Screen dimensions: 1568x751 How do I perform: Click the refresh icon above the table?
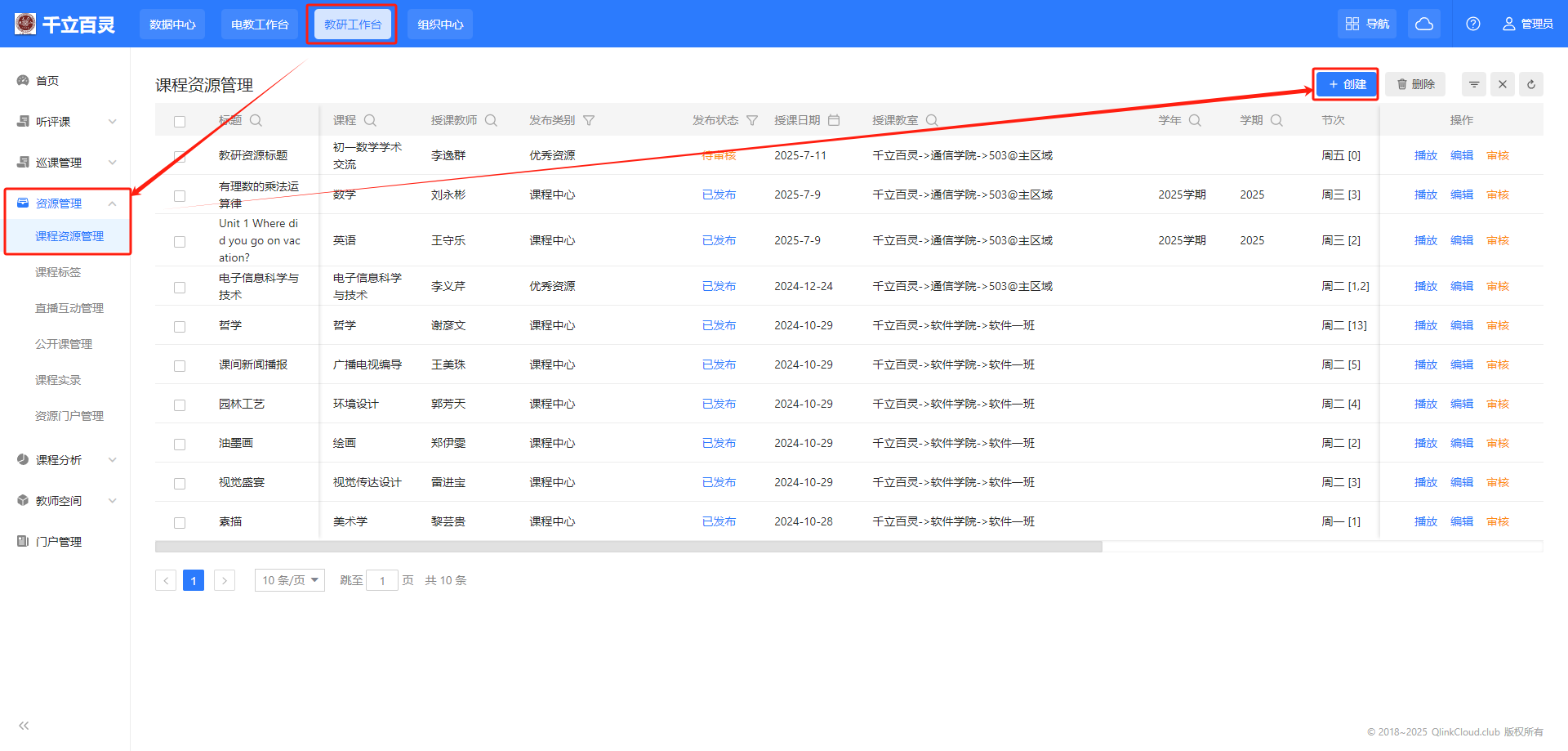[x=1531, y=84]
